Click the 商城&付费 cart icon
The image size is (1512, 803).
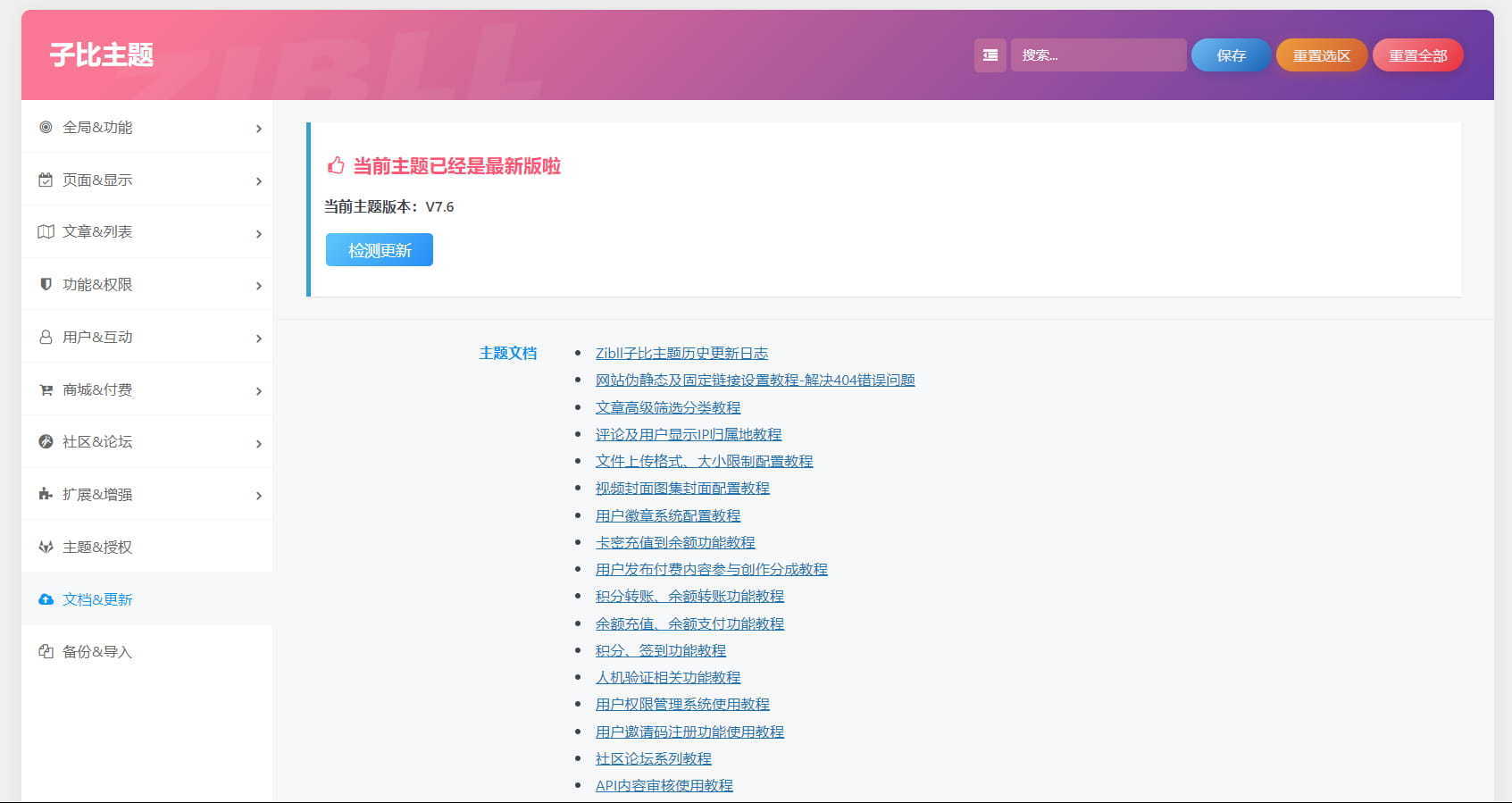[46, 389]
